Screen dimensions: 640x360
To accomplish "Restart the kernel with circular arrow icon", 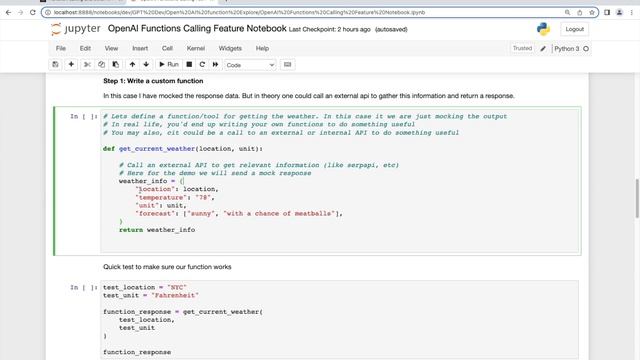I will (202, 64).
